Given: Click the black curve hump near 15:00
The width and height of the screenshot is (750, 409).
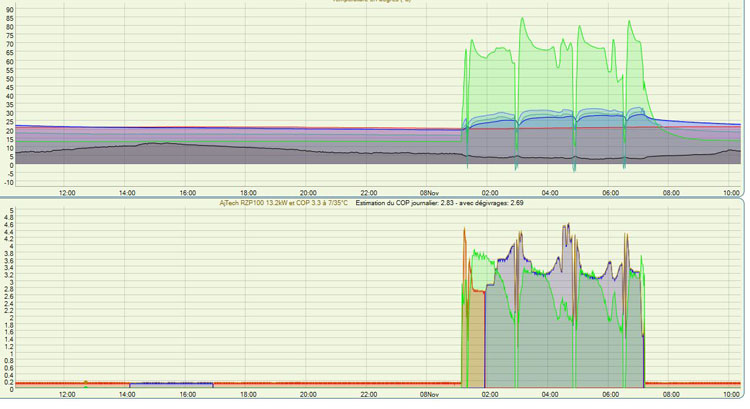Looking at the screenshot, I should point(150,143).
